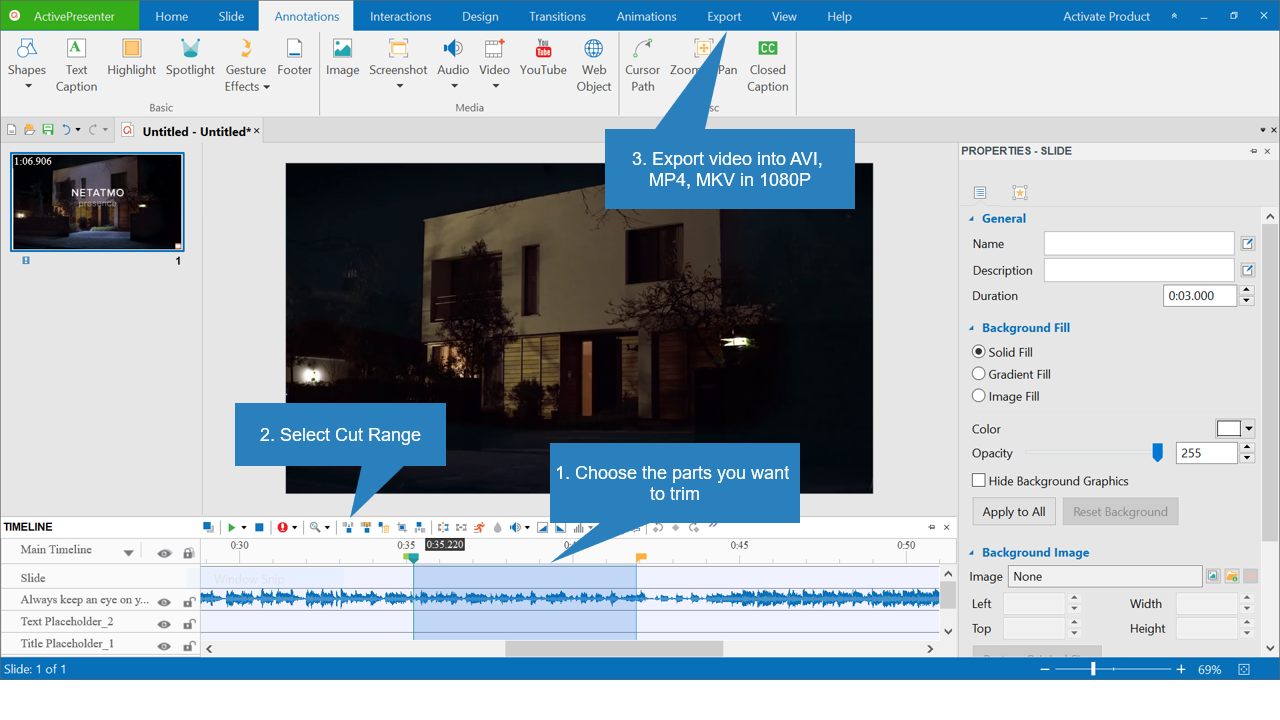This screenshot has height=720, width=1280.
Task: Add a Web Object to the slide
Action: click(593, 60)
